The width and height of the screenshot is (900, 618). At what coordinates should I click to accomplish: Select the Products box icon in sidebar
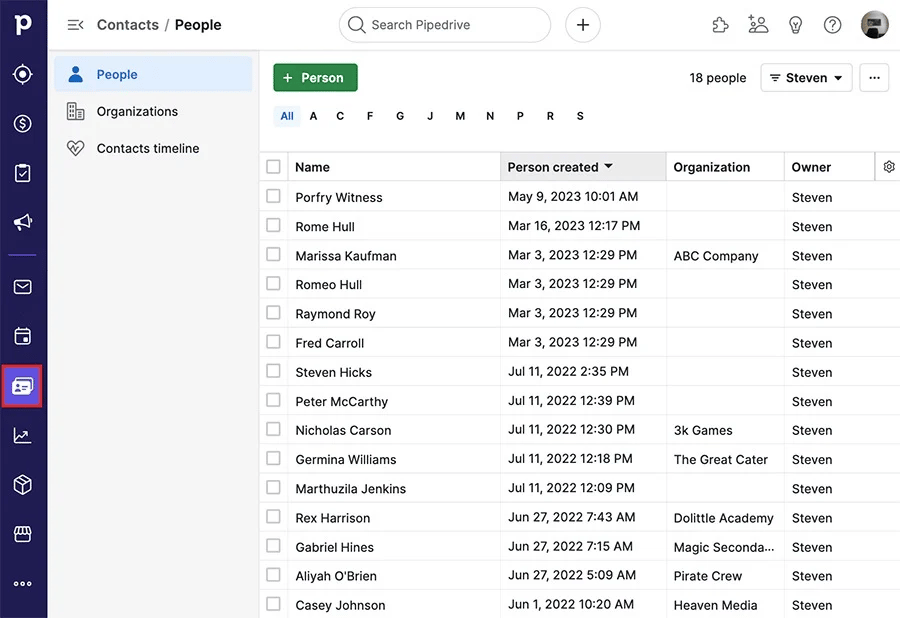pos(22,484)
